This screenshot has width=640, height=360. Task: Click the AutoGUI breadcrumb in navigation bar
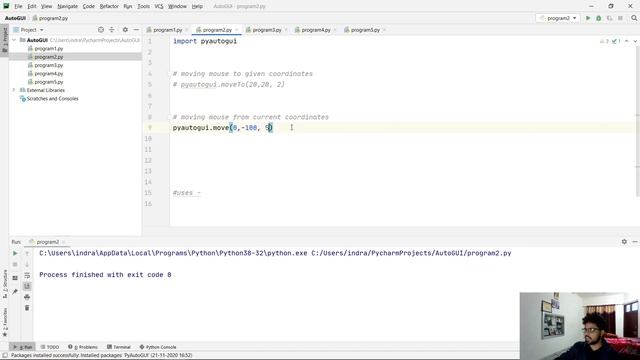[x=15, y=18]
